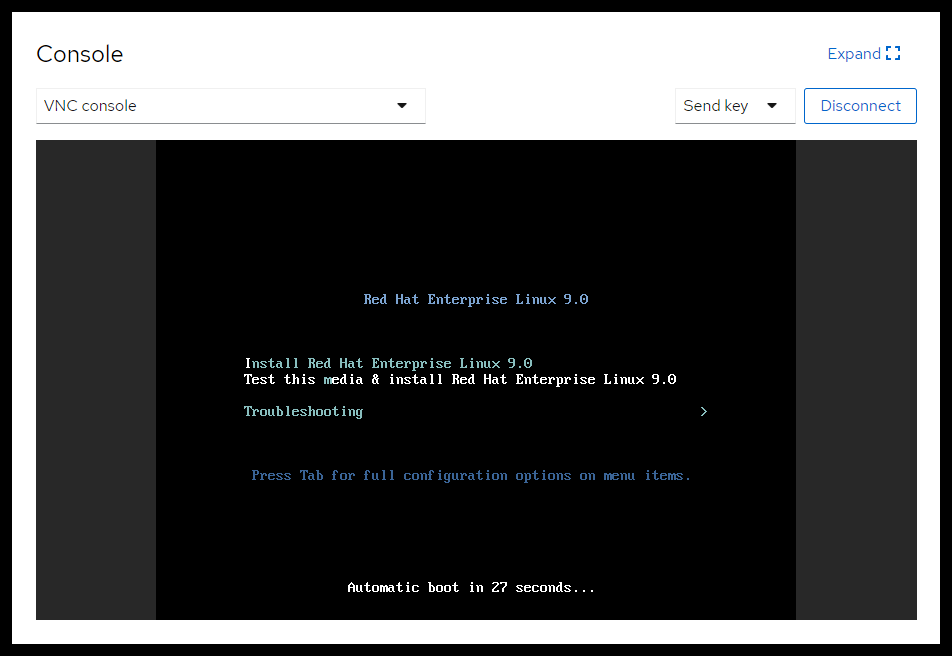
Task: Select the Troubleshooting boot menu item
Action: 303,412
